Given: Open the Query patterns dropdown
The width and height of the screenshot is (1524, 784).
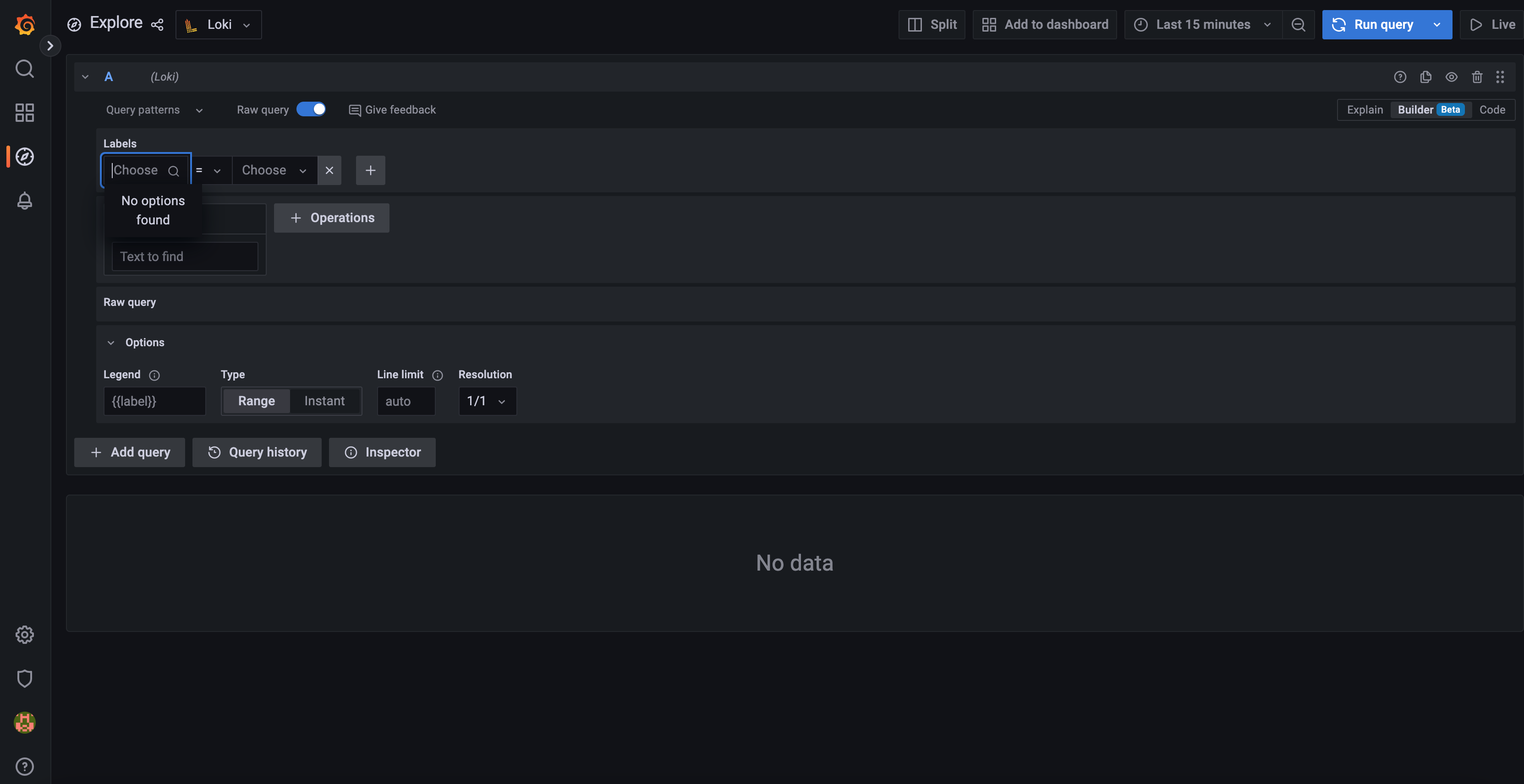Looking at the screenshot, I should pos(154,109).
